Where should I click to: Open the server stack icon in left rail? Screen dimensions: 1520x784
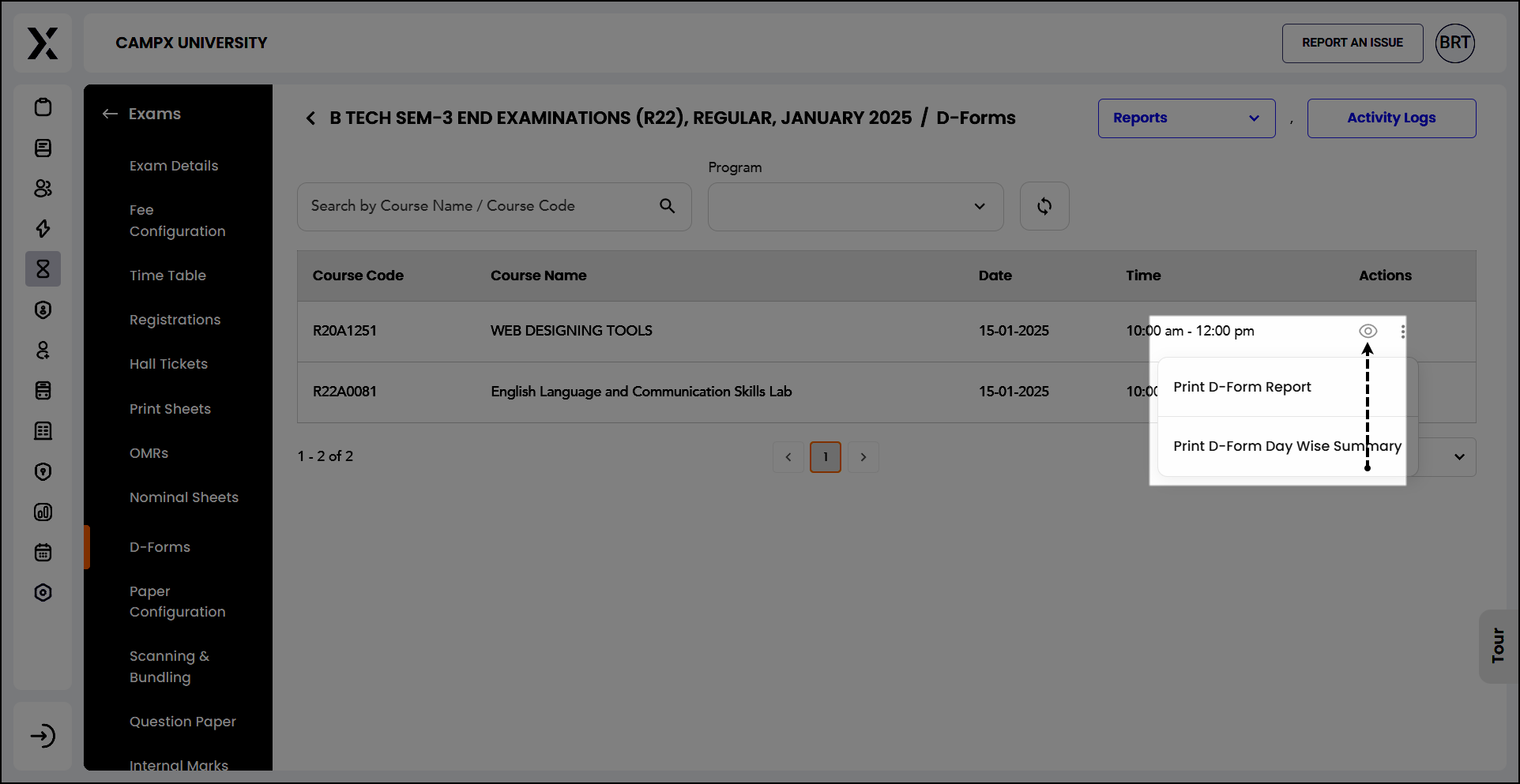[x=43, y=390]
